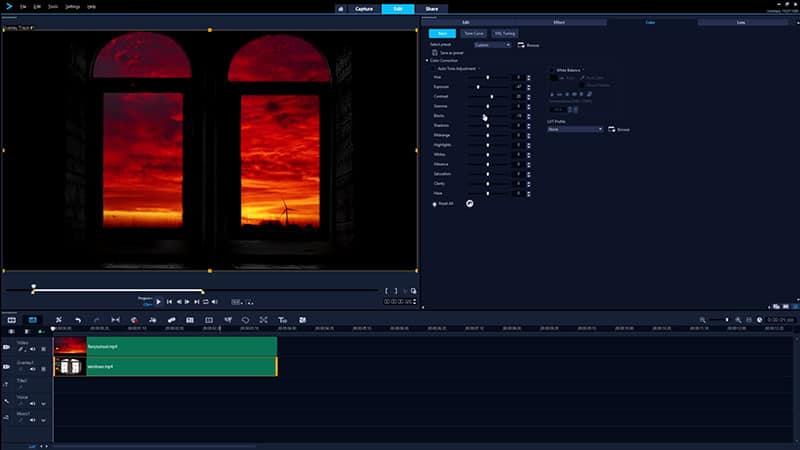Click the Exposure value stepper arrows
Viewport: 800px width, 450px height.
(529, 87)
